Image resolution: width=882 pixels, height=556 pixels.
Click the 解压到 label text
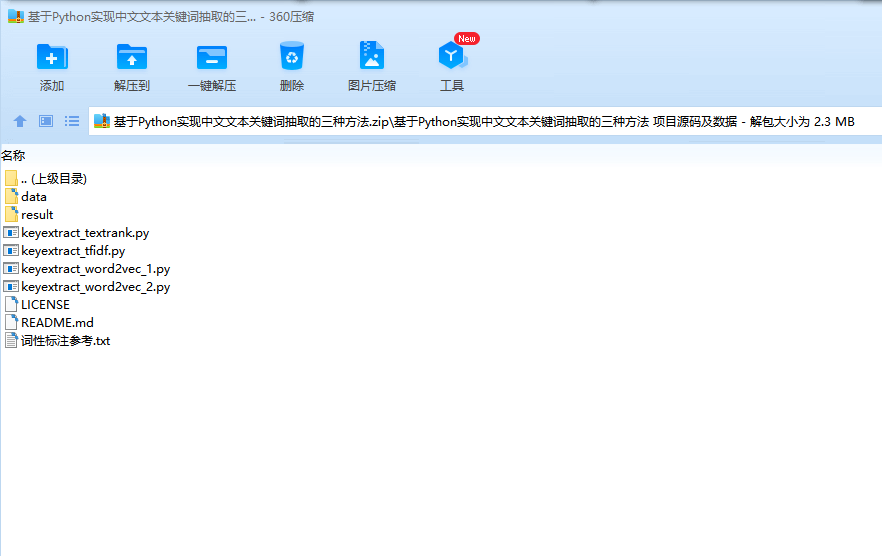pyautogui.click(x=132, y=86)
